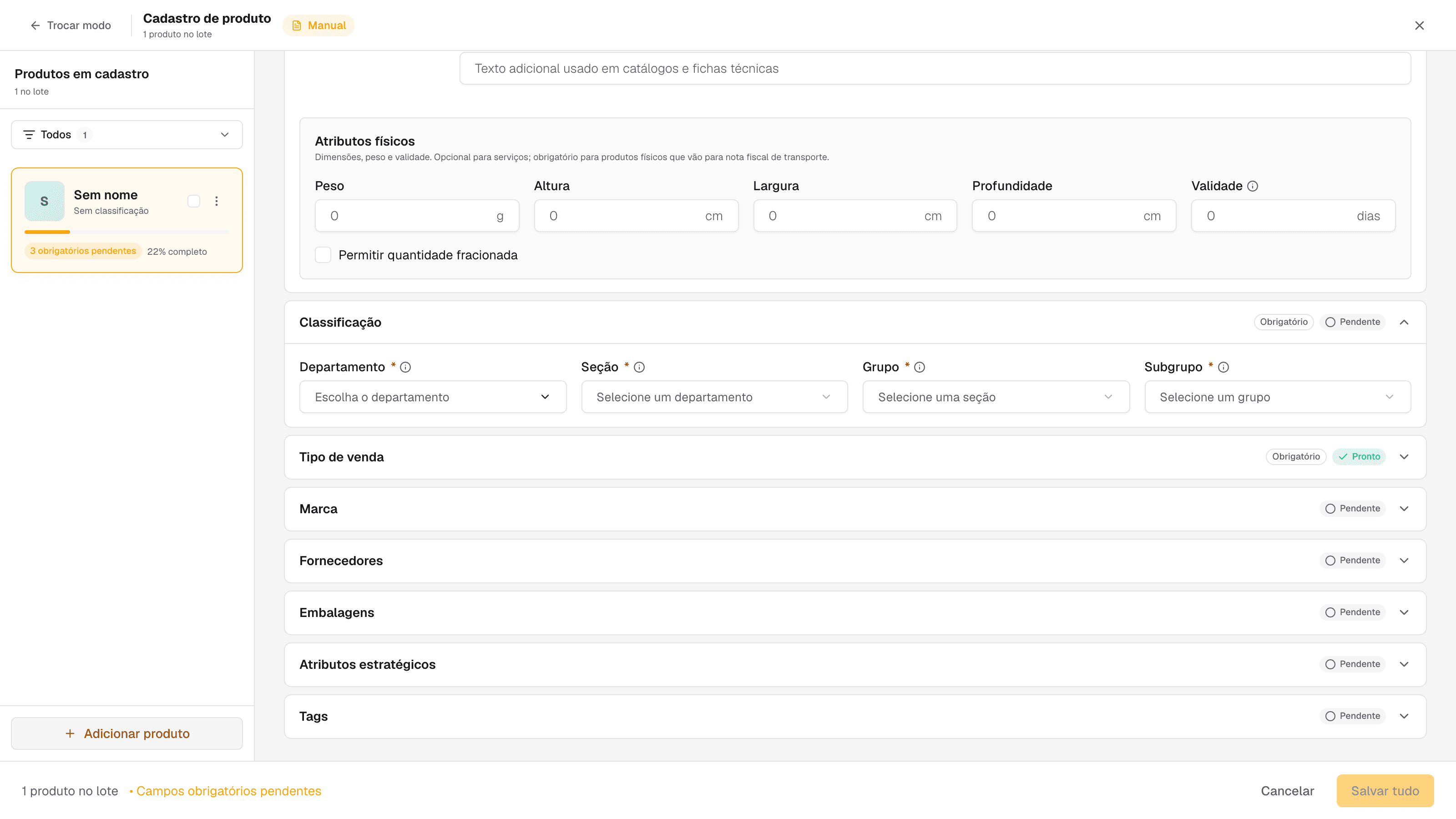Click the back arrow next to Trocar modo

pos(35,25)
